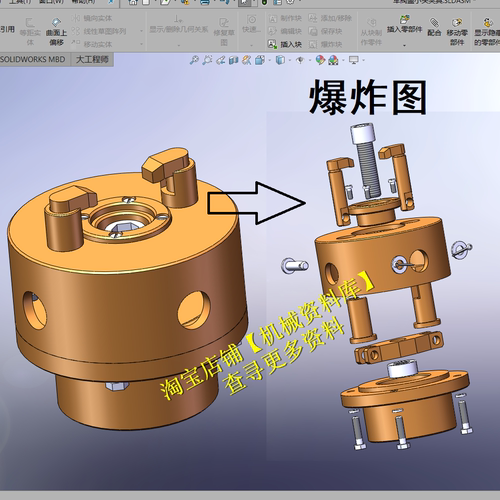Click 配合 mate tool
Image resolution: width=500 pixels, height=500 pixels.
coord(434,27)
